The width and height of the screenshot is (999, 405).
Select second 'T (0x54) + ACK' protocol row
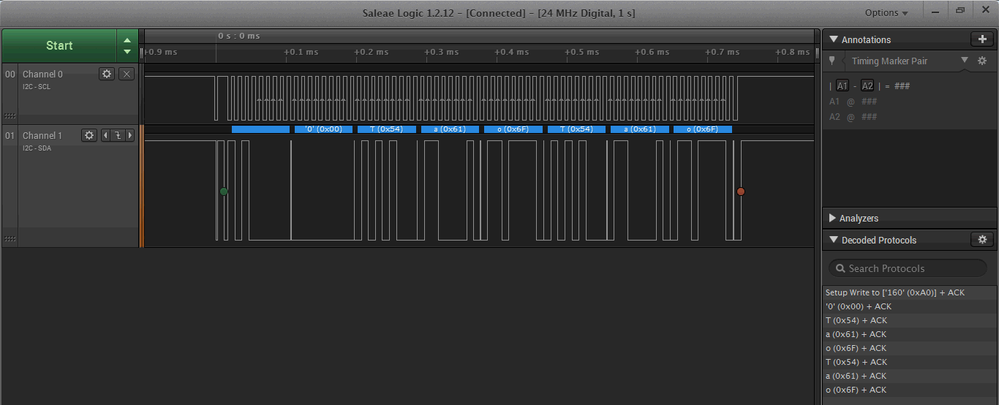pyautogui.click(x=910, y=362)
